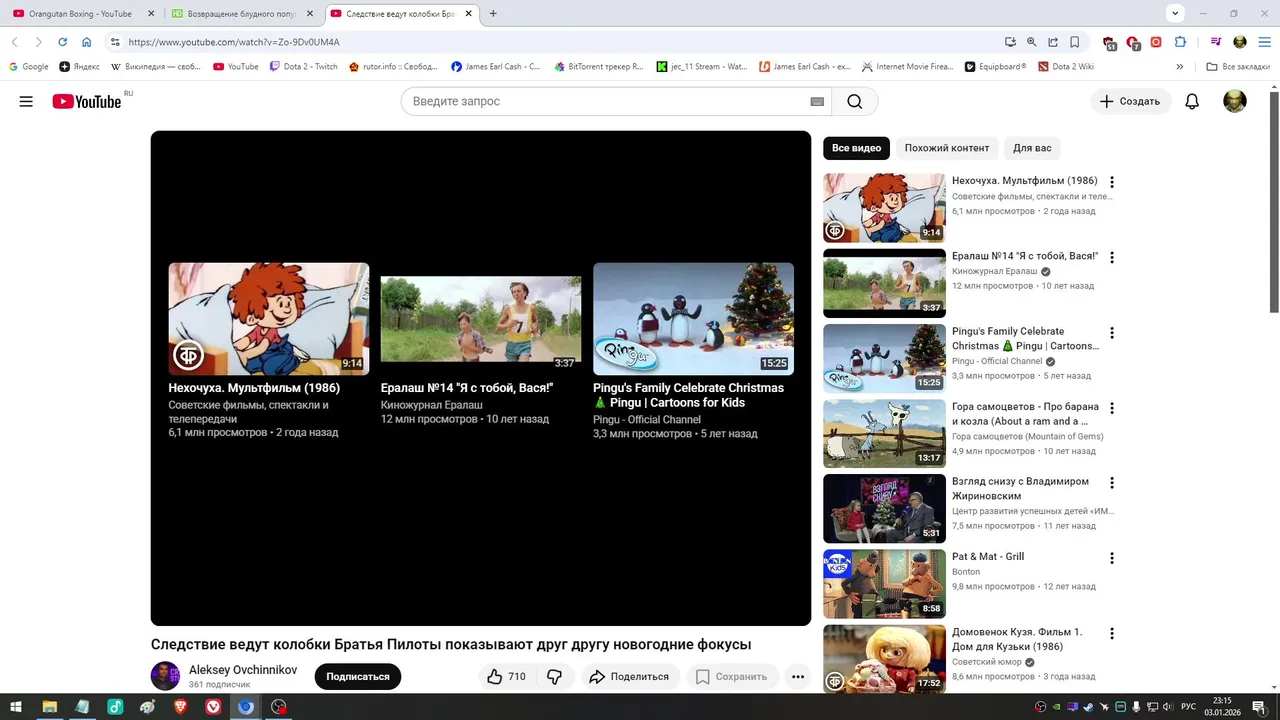This screenshot has width=1280, height=720.
Task: Open more options for Pingu's Family video
Action: 1111,332
